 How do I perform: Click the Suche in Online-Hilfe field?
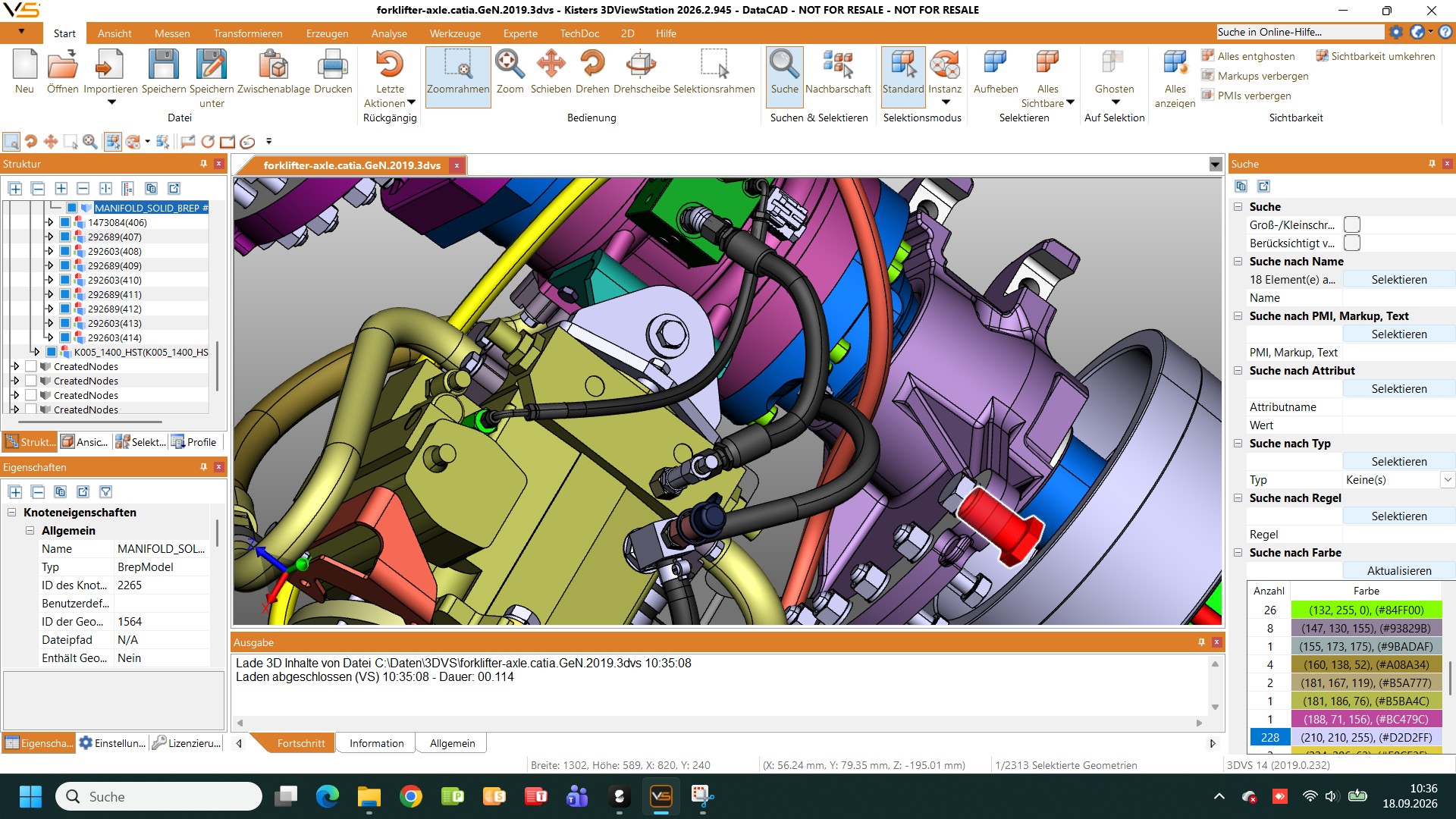coord(1300,32)
